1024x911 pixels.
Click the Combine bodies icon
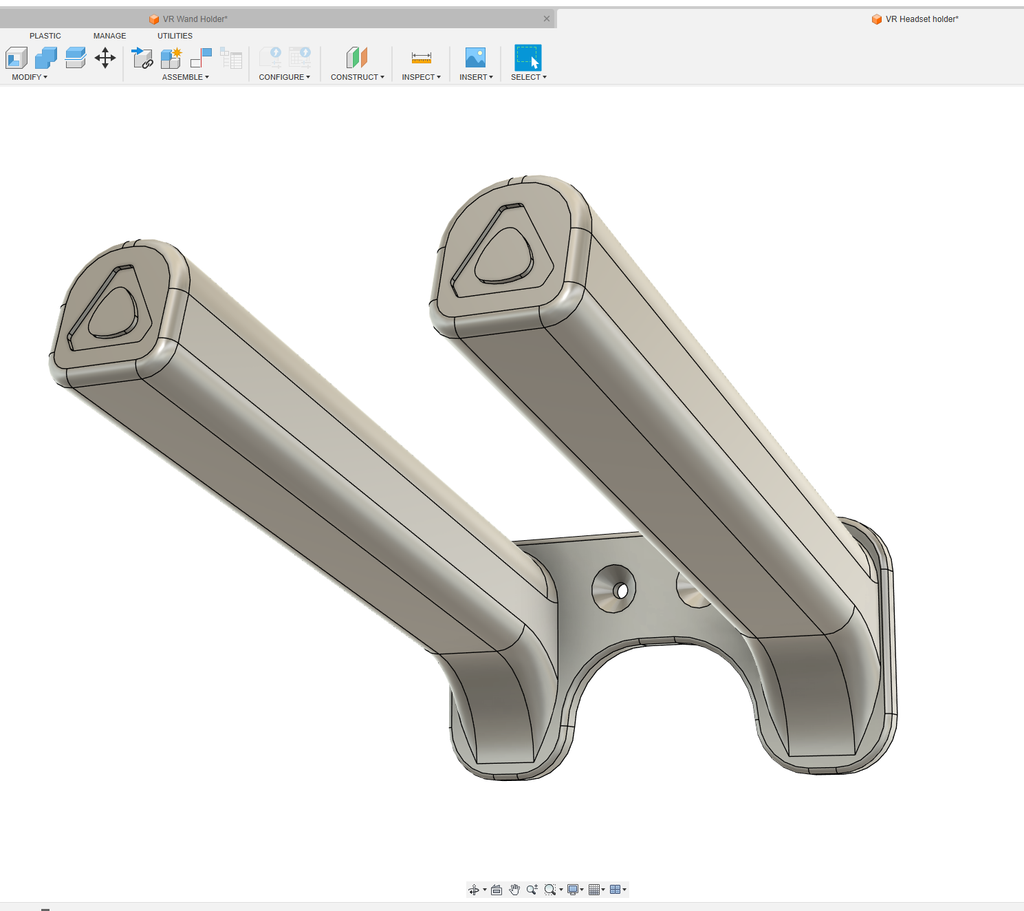tap(46, 58)
